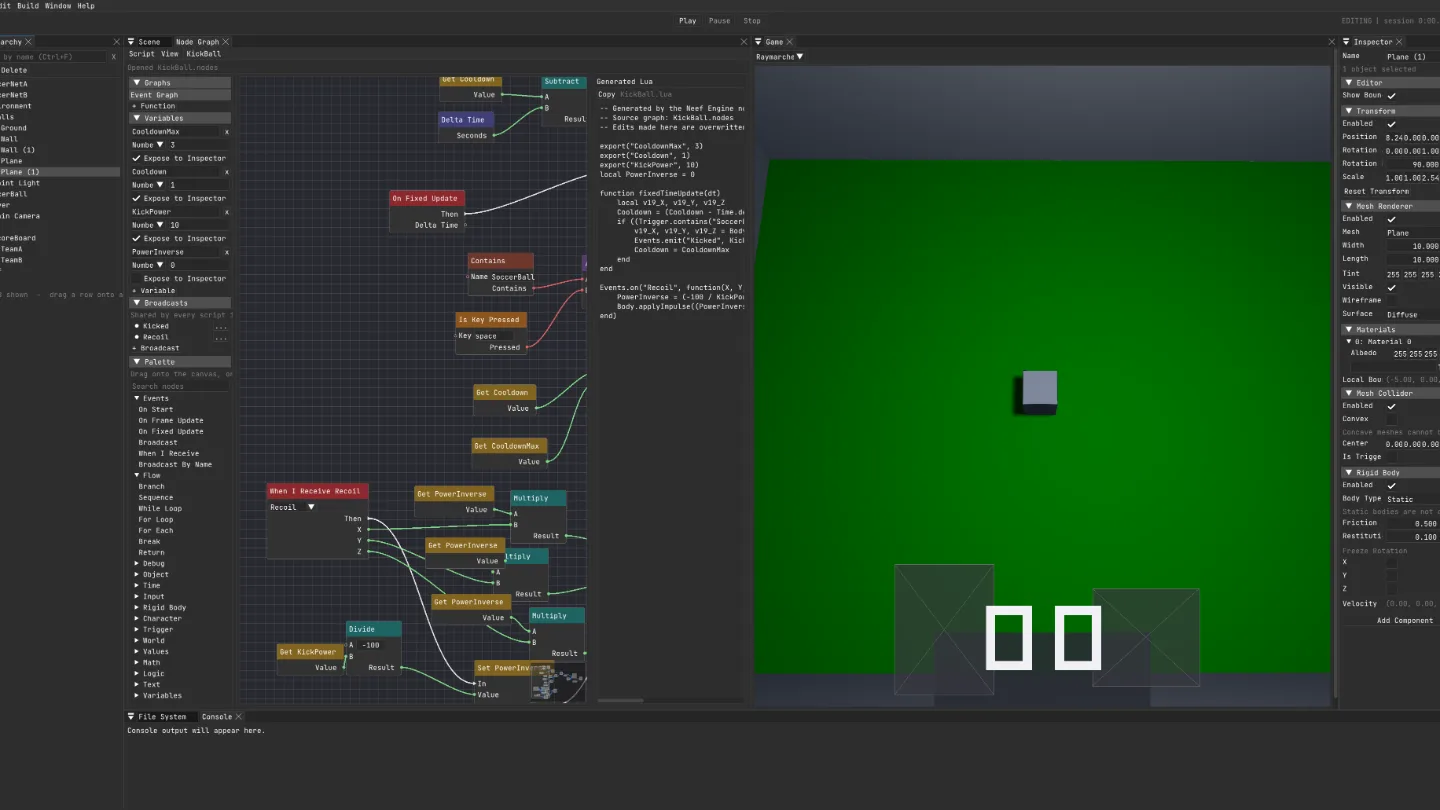Click the palette Search nodes field
Screen dimensions: 1440x810
point(180,386)
